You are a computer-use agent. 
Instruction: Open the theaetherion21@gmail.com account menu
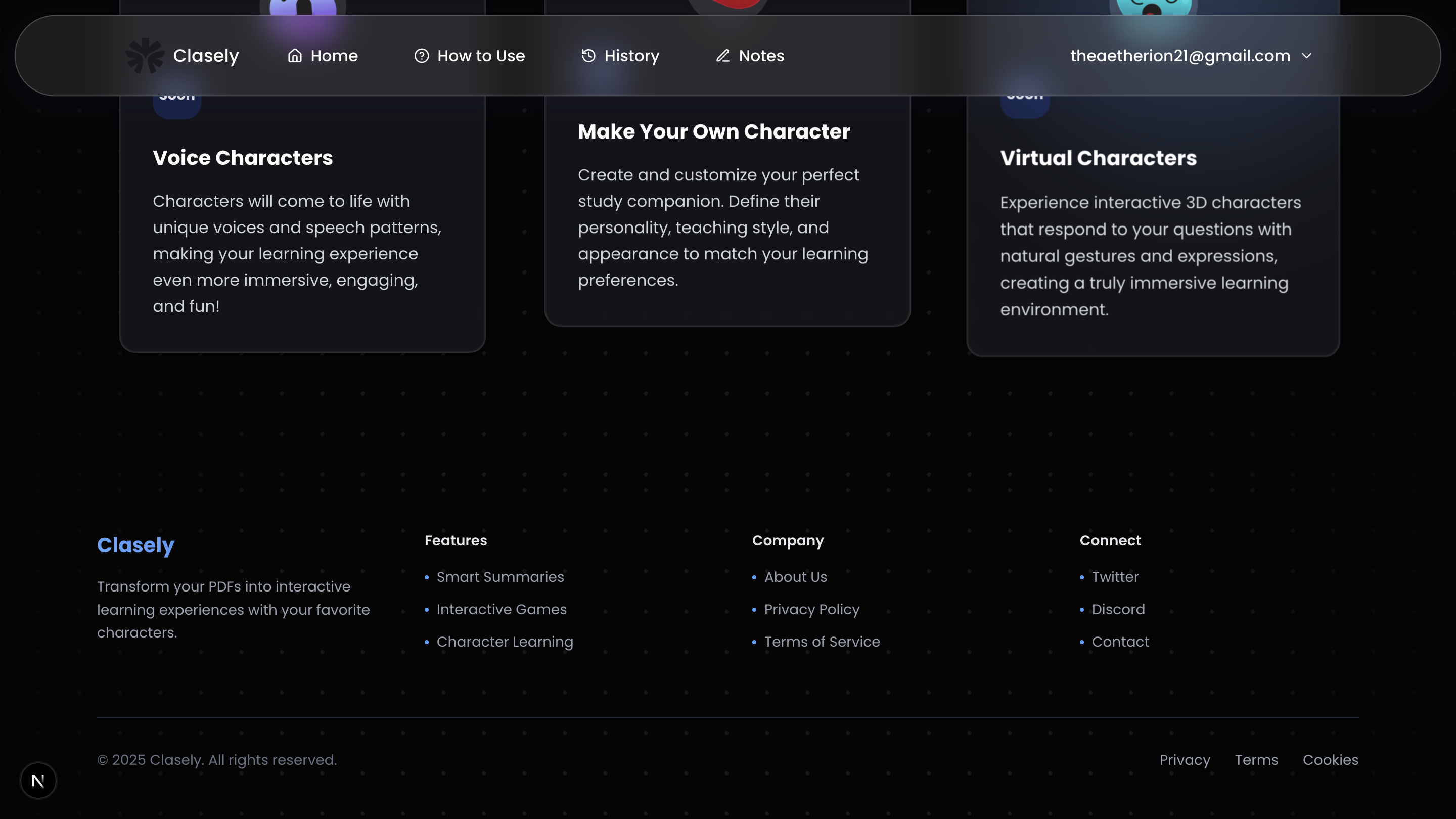coord(1191,56)
